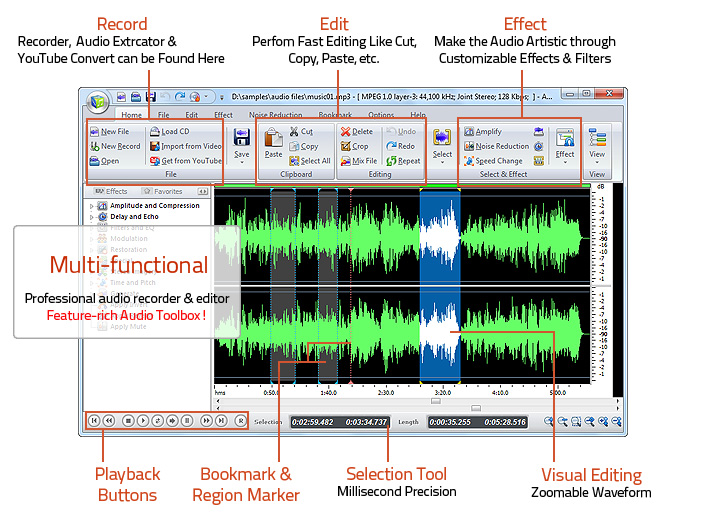Click the round R record button
Image resolution: width=706 pixels, height=518 pixels.
(x=240, y=421)
